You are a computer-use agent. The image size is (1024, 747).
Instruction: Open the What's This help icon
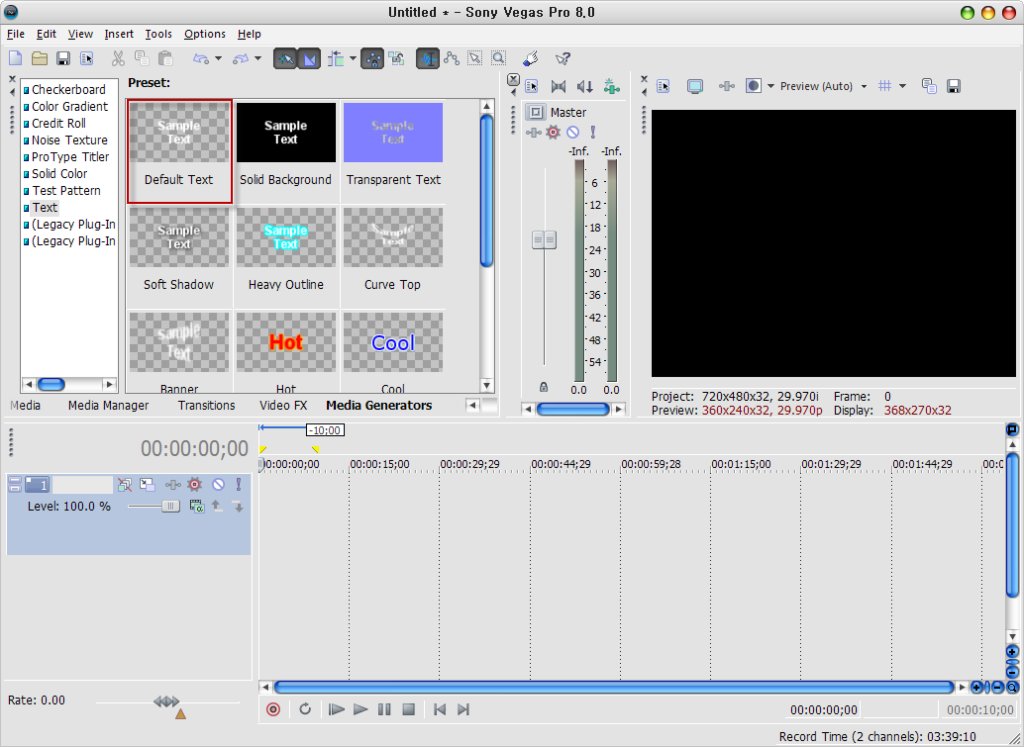(x=562, y=59)
